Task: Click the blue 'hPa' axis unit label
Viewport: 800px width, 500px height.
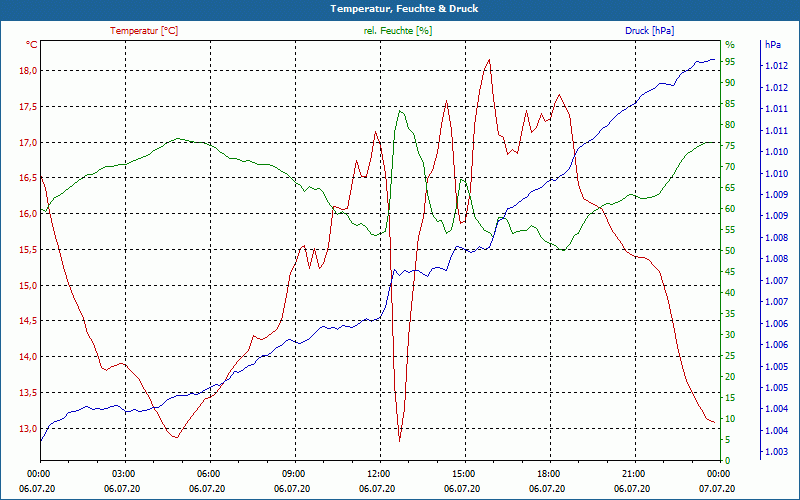Action: [x=772, y=45]
